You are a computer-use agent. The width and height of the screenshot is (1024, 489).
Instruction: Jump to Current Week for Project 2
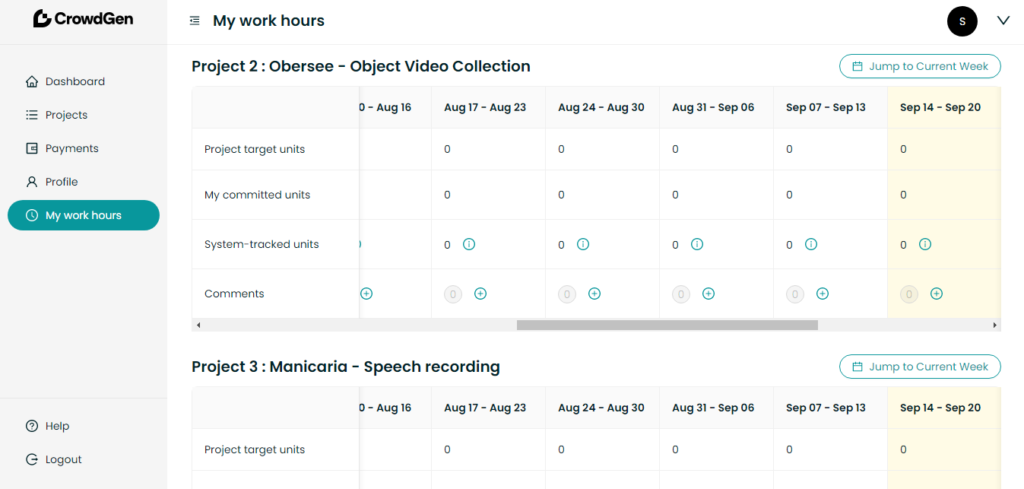(x=919, y=67)
